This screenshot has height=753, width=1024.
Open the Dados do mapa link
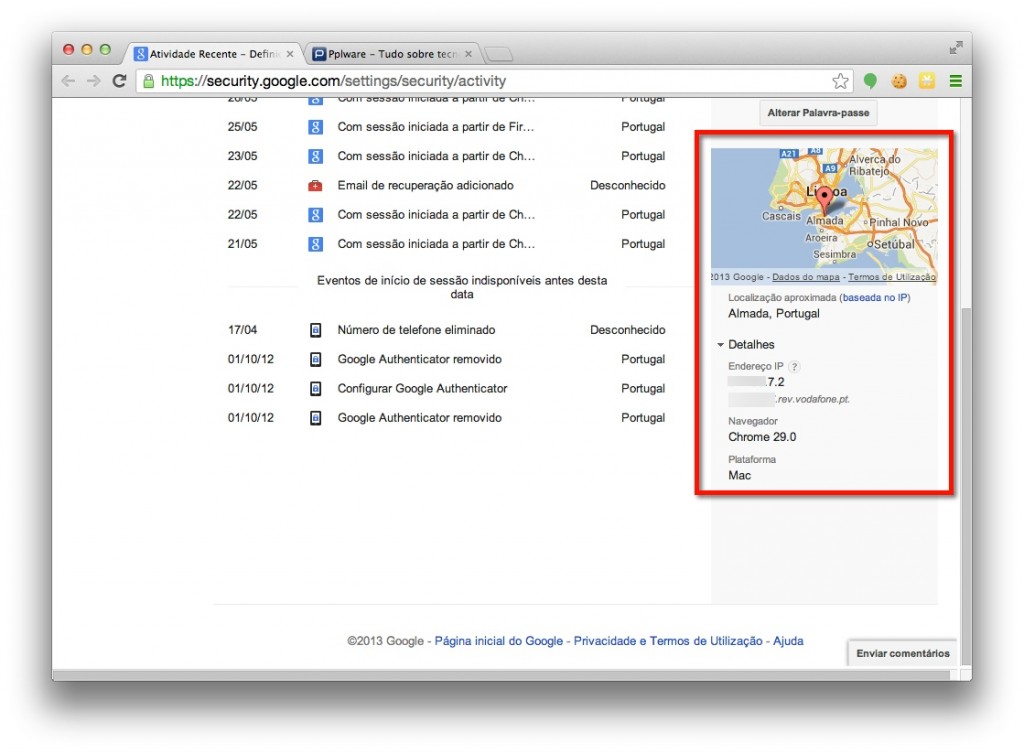805,277
